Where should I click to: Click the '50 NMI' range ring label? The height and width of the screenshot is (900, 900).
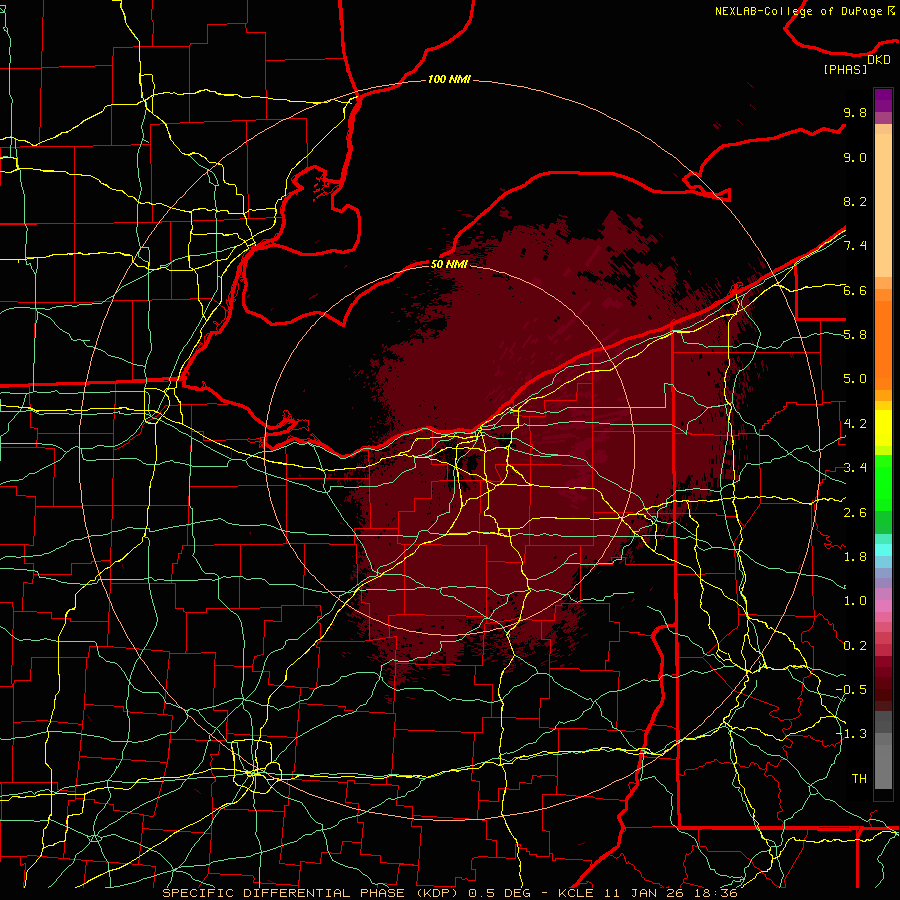(449, 264)
